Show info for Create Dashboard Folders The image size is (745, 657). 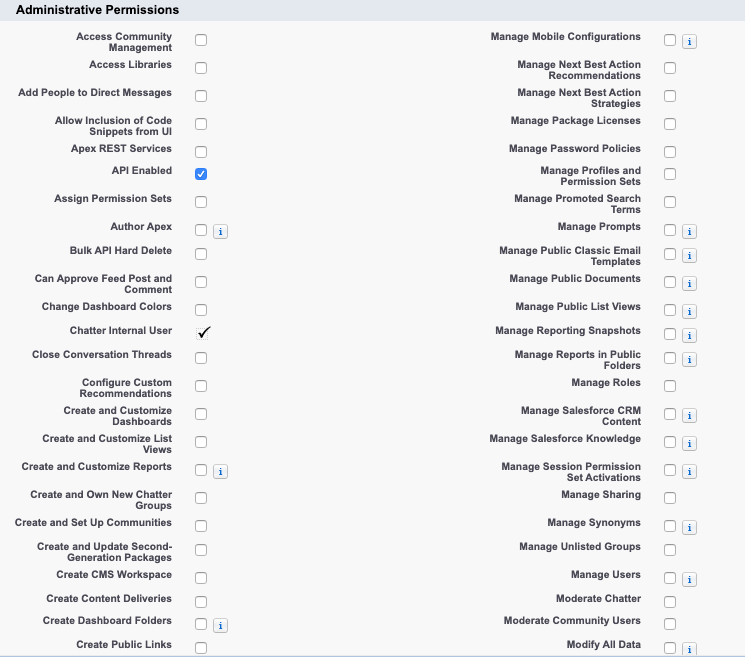point(220,626)
